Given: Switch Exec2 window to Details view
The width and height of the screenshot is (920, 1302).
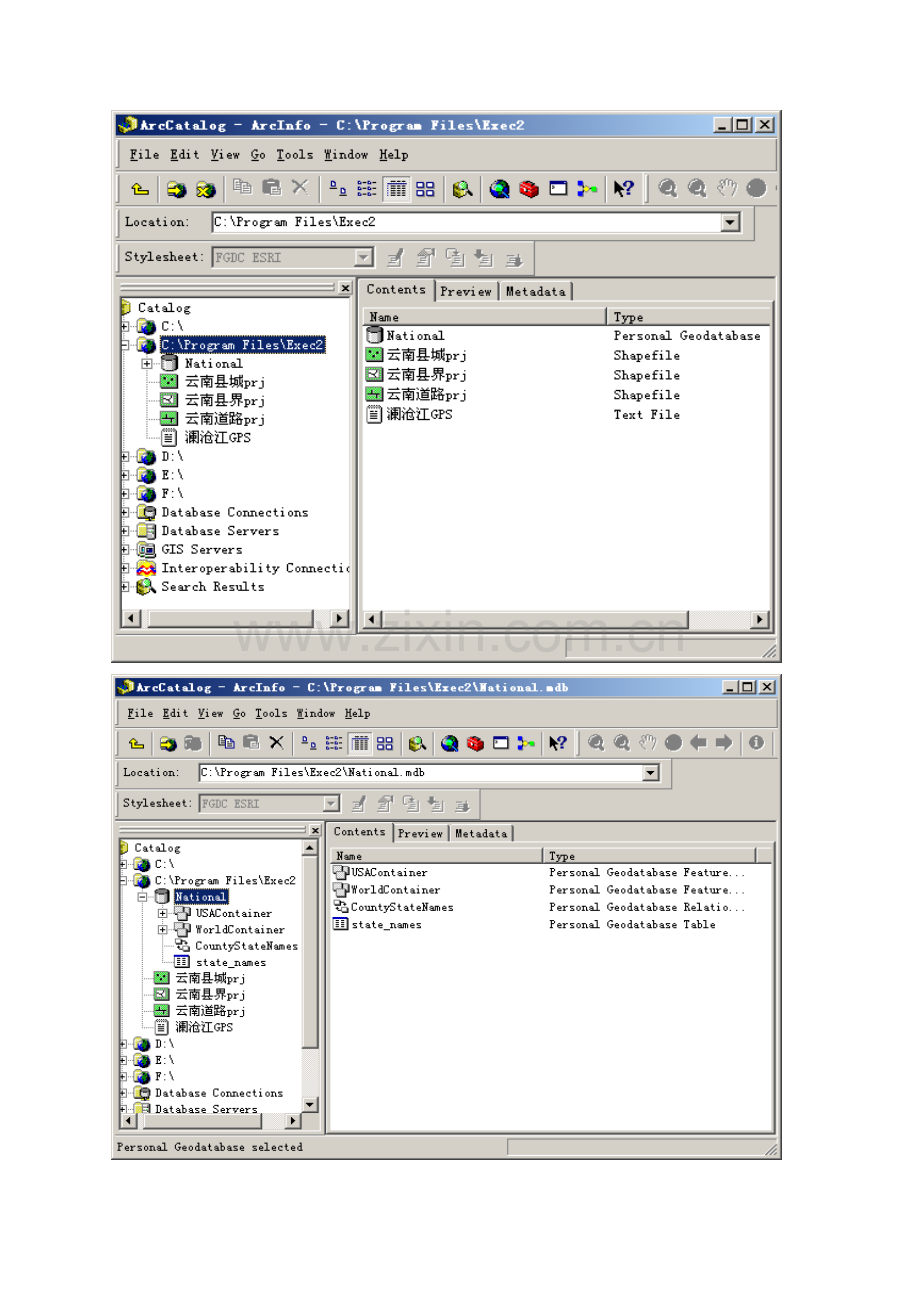Looking at the screenshot, I should (x=396, y=188).
